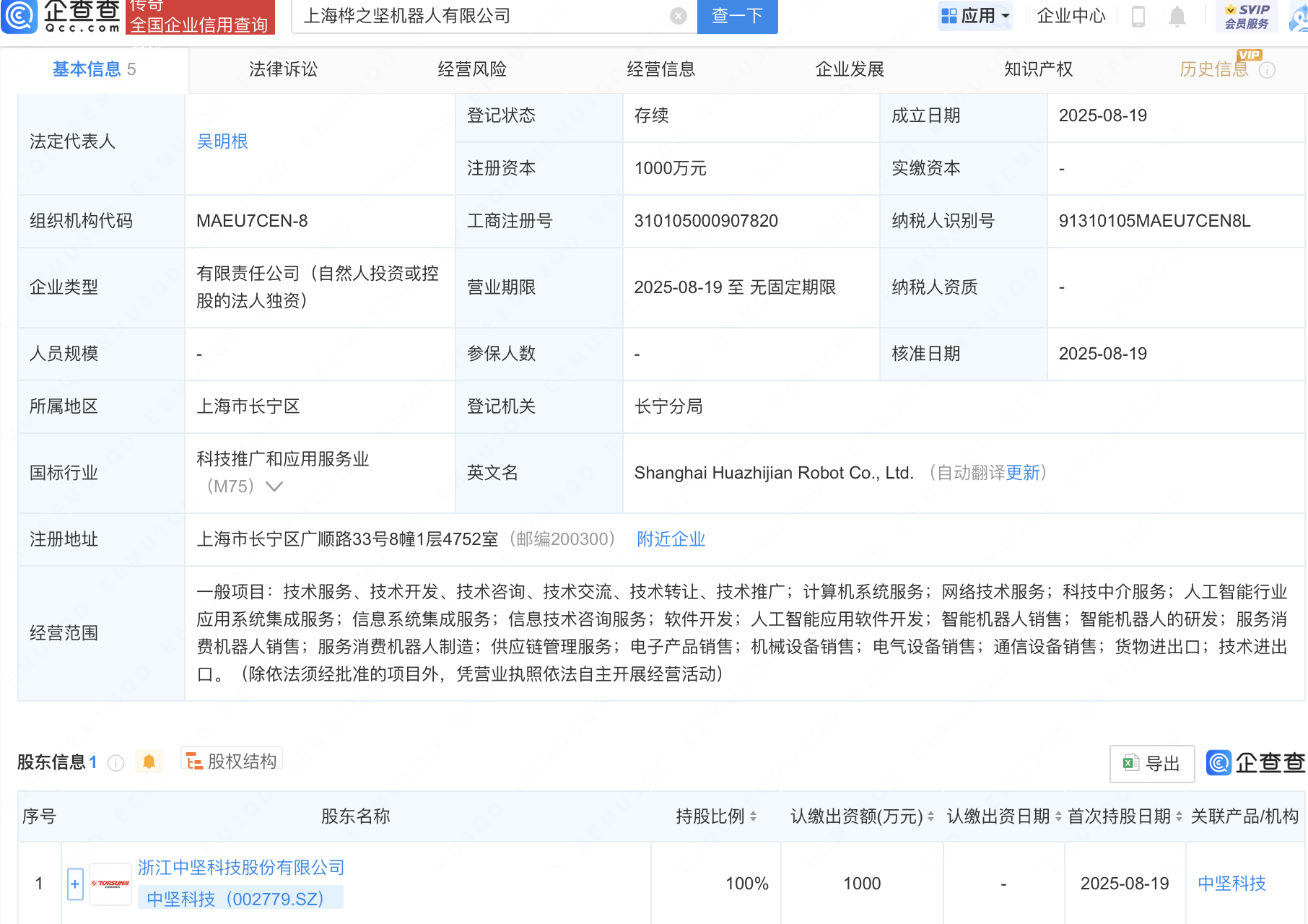Select registered capital value 1000万元
This screenshot has height=924, width=1308.
(x=670, y=168)
